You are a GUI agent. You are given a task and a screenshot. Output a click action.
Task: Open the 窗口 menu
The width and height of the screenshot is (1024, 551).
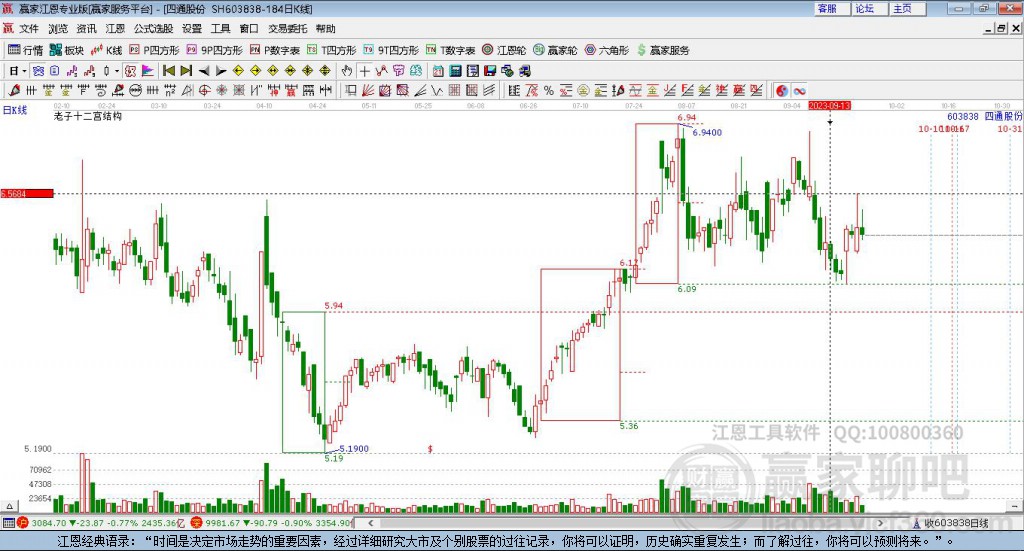pos(249,29)
